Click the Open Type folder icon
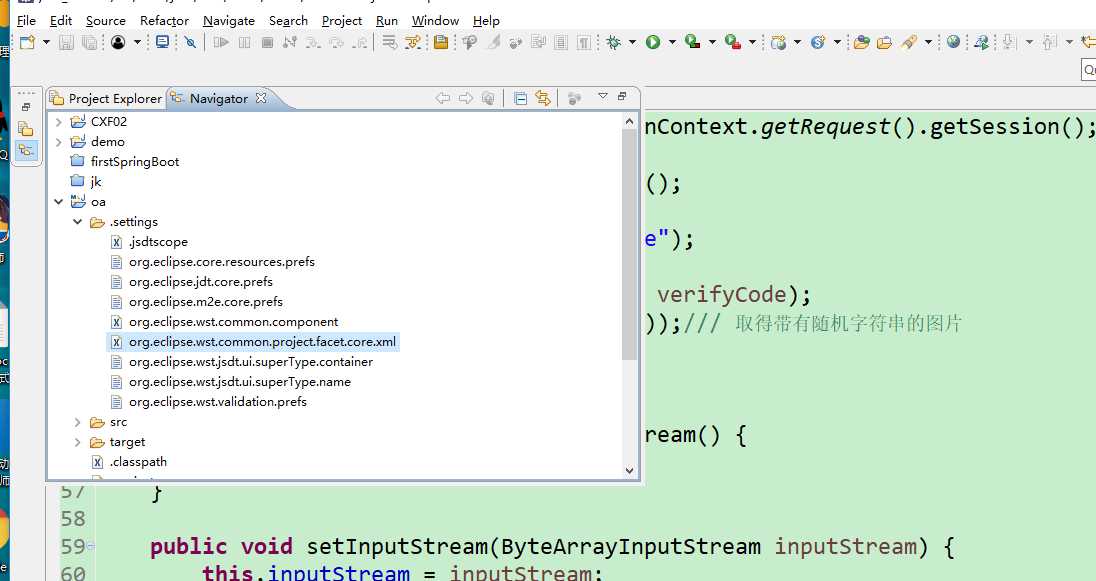 point(862,43)
